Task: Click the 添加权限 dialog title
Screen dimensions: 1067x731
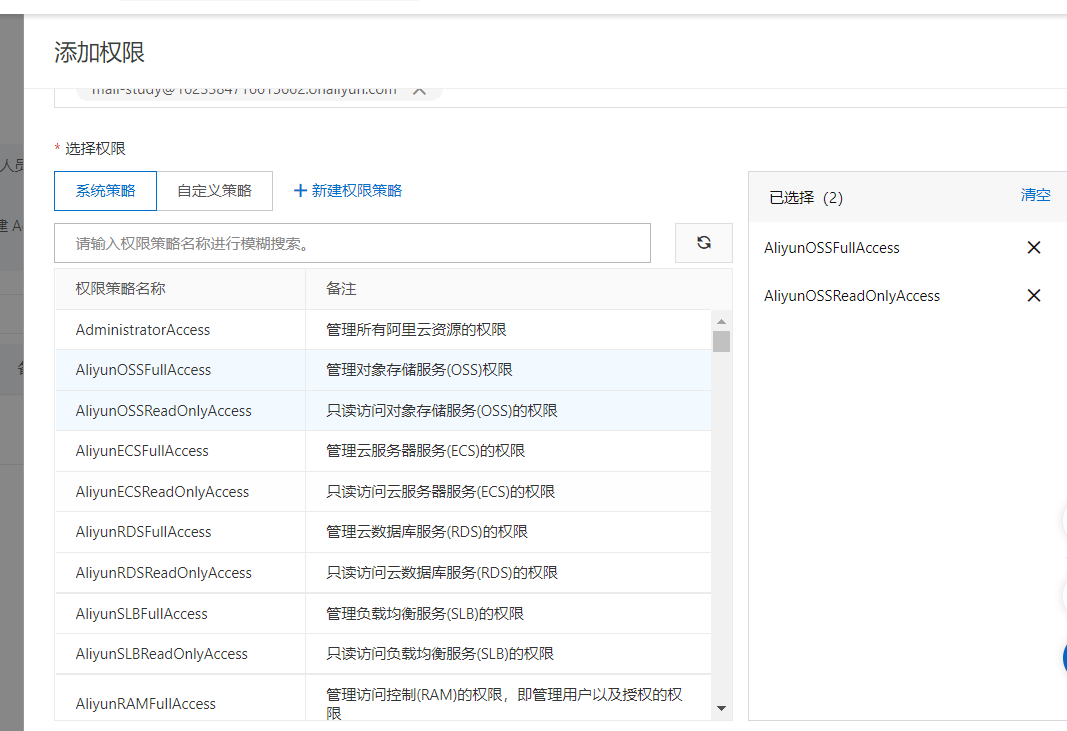Action: point(99,52)
